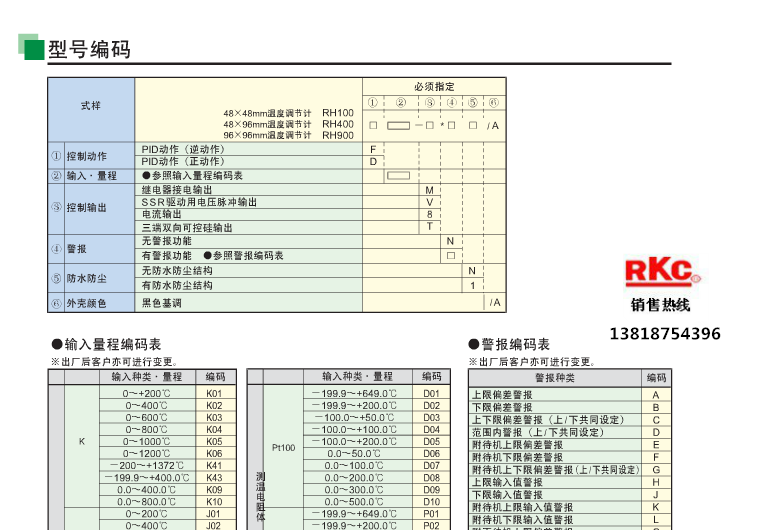Click the 警报种类 column header
This screenshot has height=530, width=757.
pos(555,377)
